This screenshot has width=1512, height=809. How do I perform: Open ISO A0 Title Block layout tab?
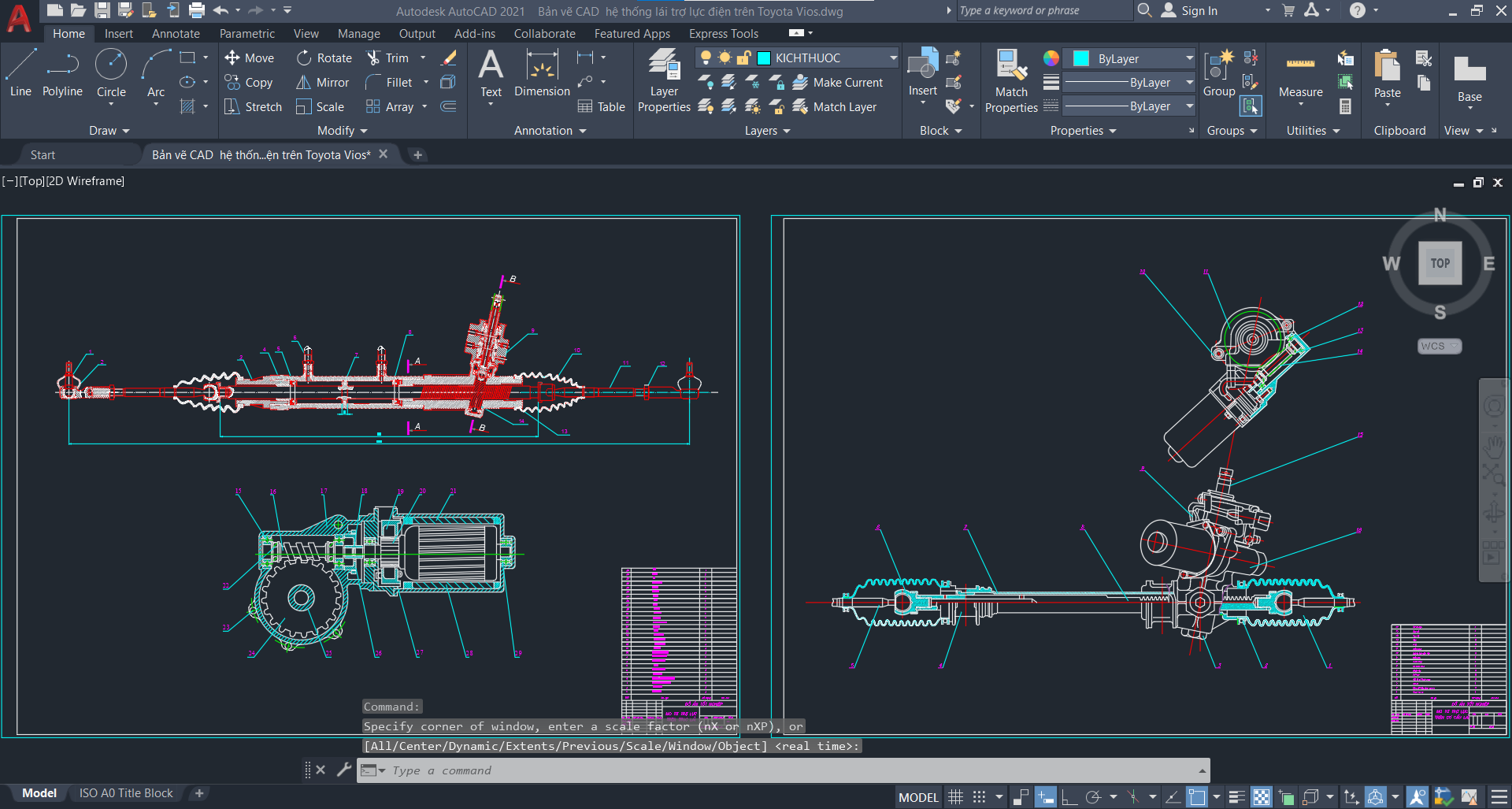pyautogui.click(x=126, y=793)
